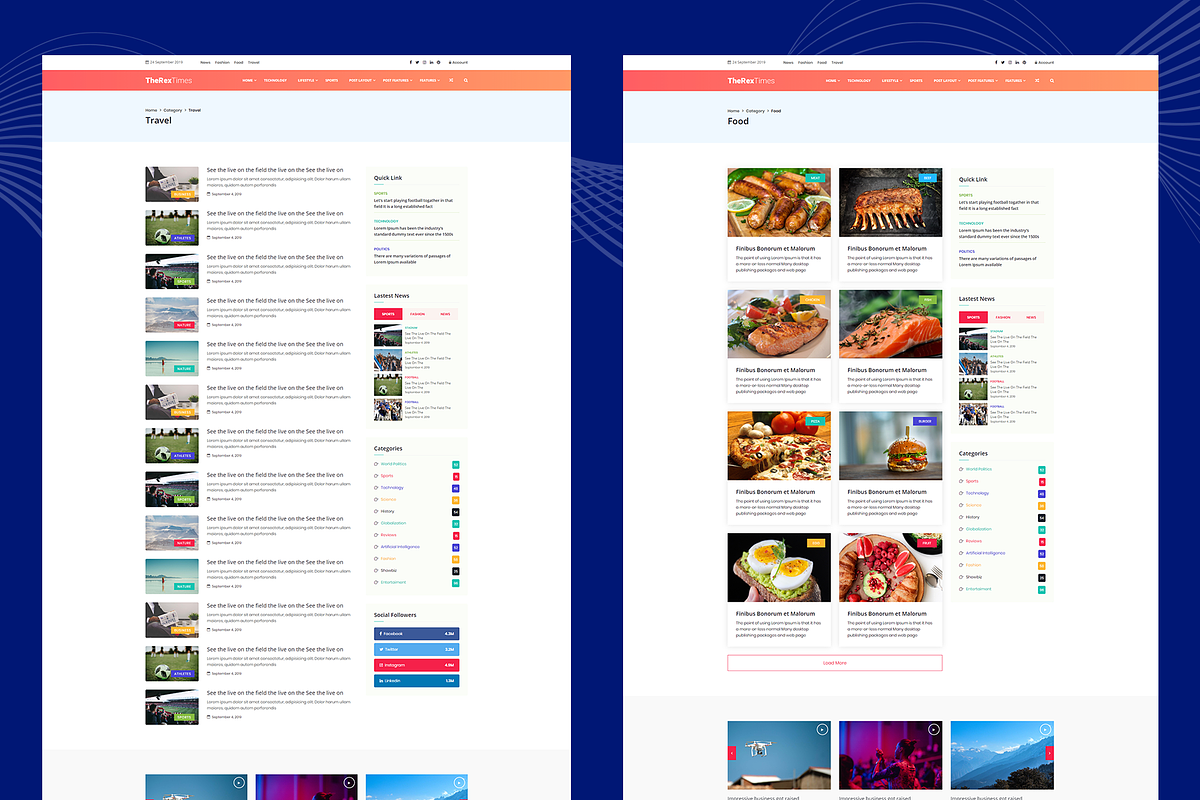Open Facebook followers button on Travel page
Image resolution: width=1200 pixels, height=800 pixels.
pyautogui.click(x=417, y=634)
